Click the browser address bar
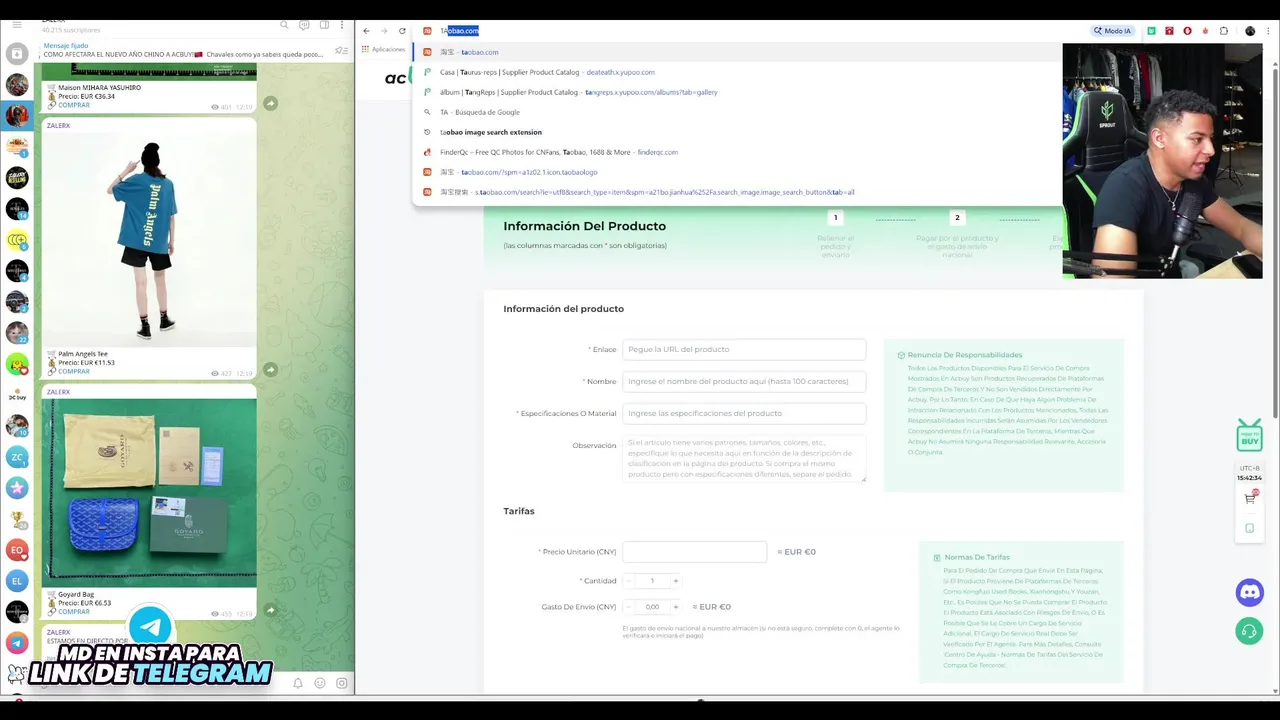 click(x=750, y=31)
